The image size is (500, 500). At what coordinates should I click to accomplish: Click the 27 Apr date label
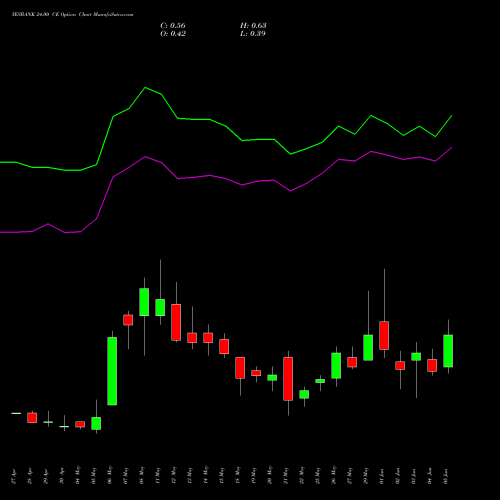[x=14, y=476]
